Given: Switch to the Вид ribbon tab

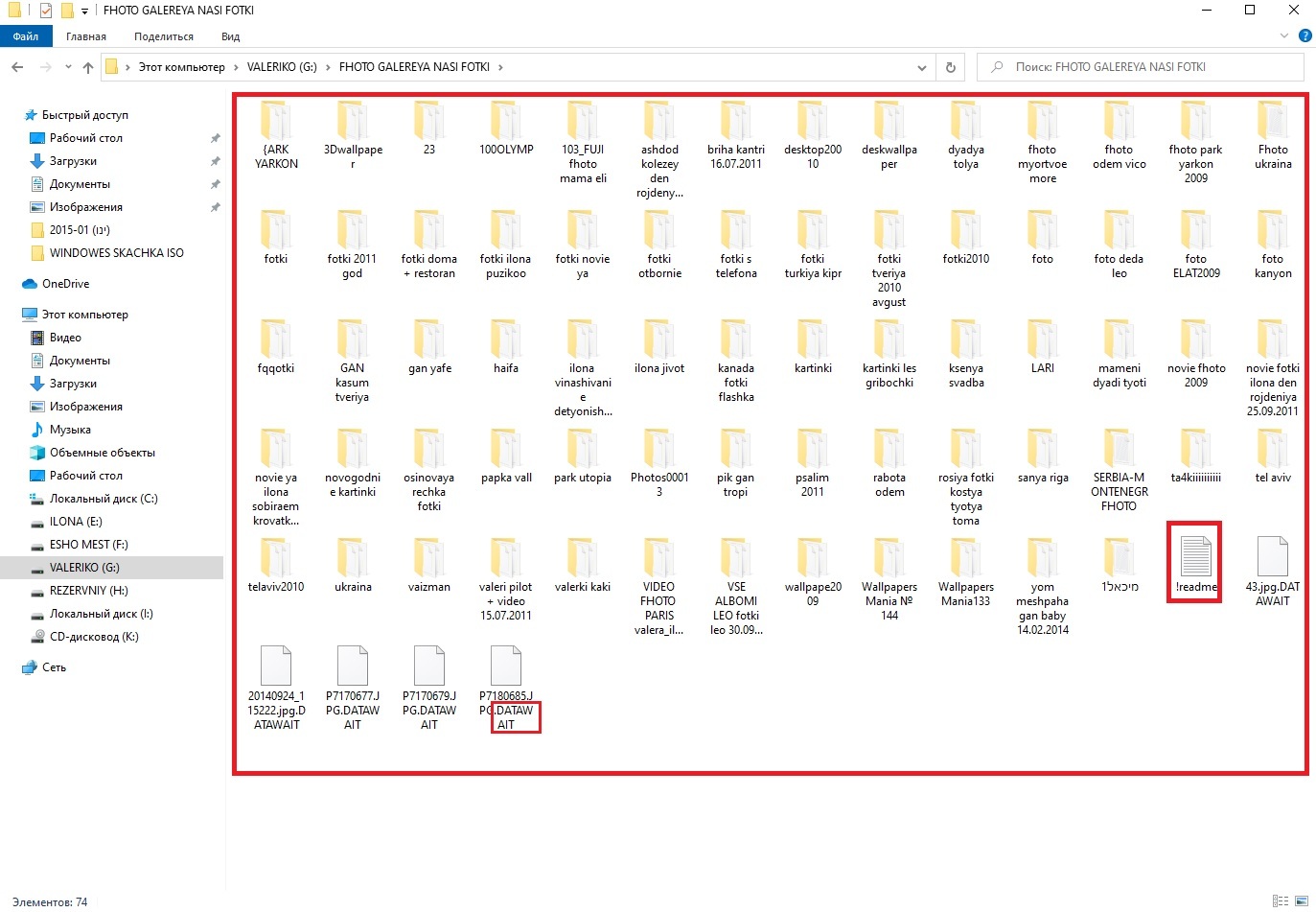Looking at the screenshot, I should (x=230, y=36).
